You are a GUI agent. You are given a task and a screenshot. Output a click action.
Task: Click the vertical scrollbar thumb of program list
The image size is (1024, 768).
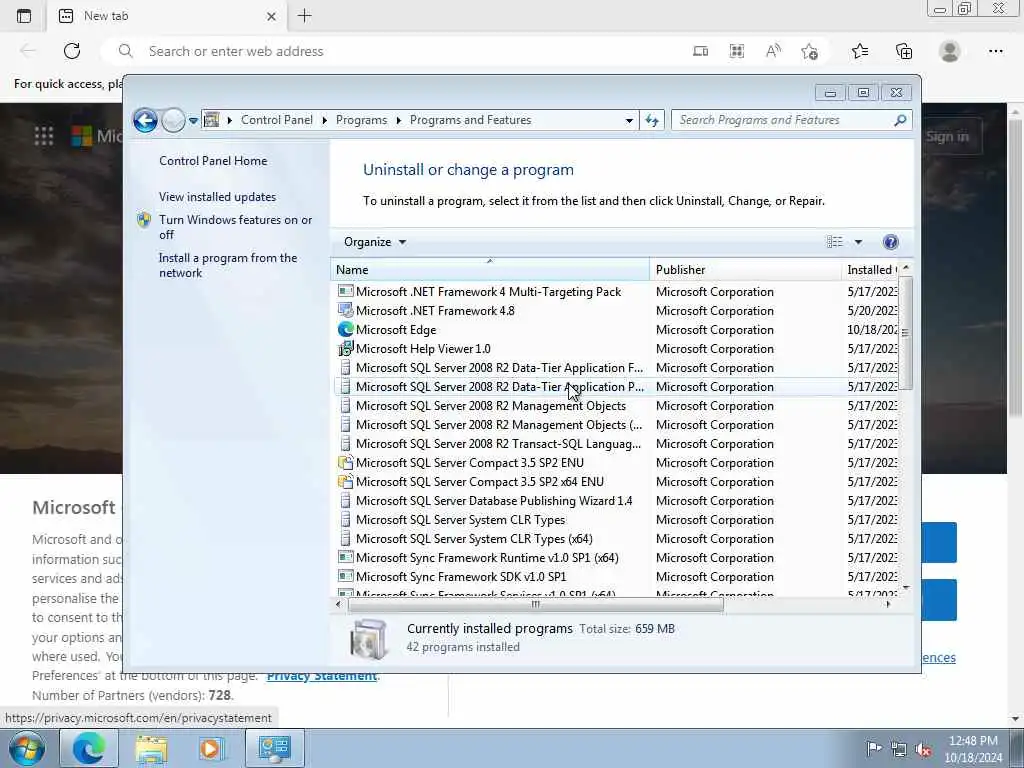tap(905, 333)
